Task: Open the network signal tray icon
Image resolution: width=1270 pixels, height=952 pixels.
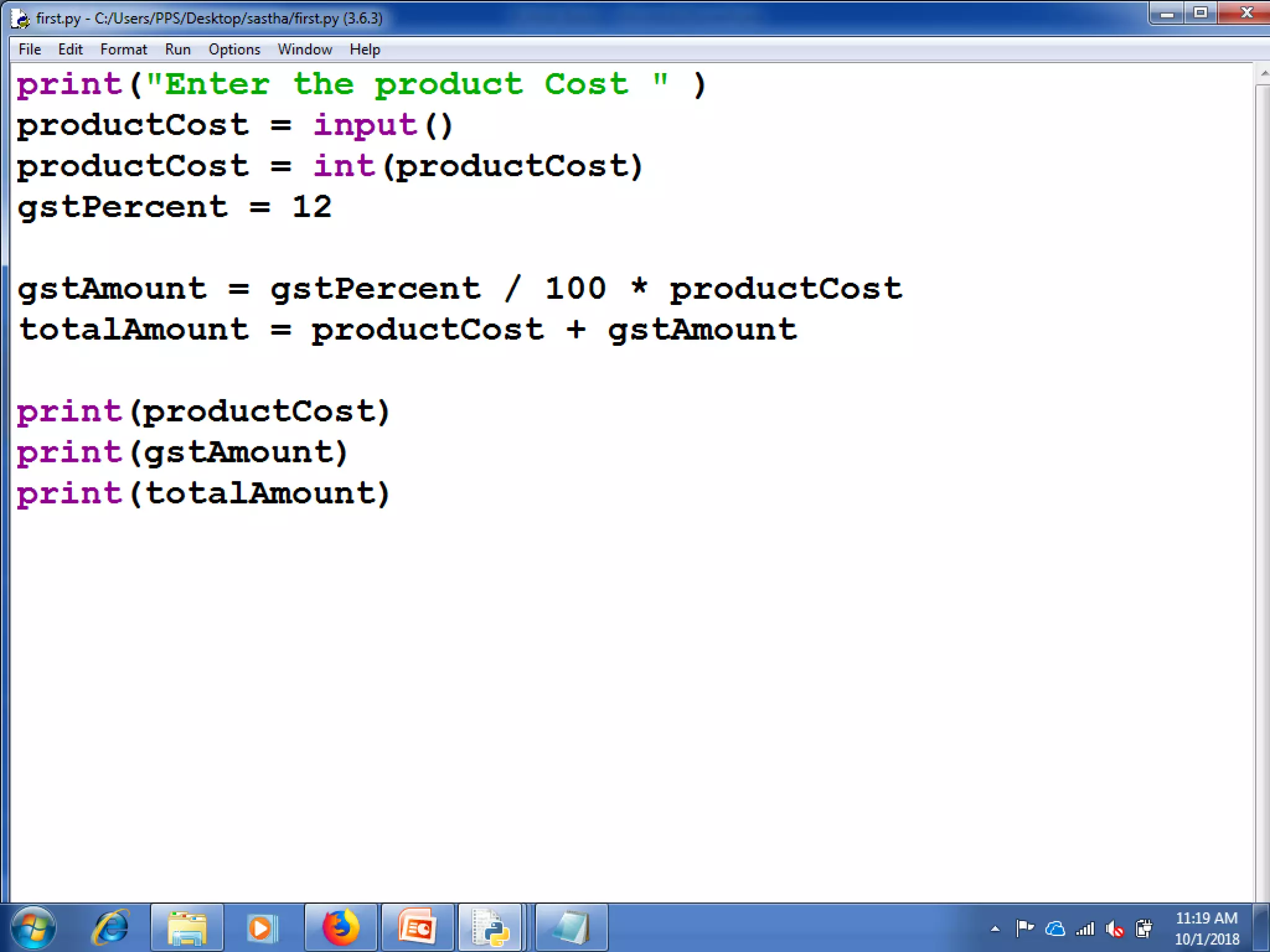Action: click(x=1085, y=928)
